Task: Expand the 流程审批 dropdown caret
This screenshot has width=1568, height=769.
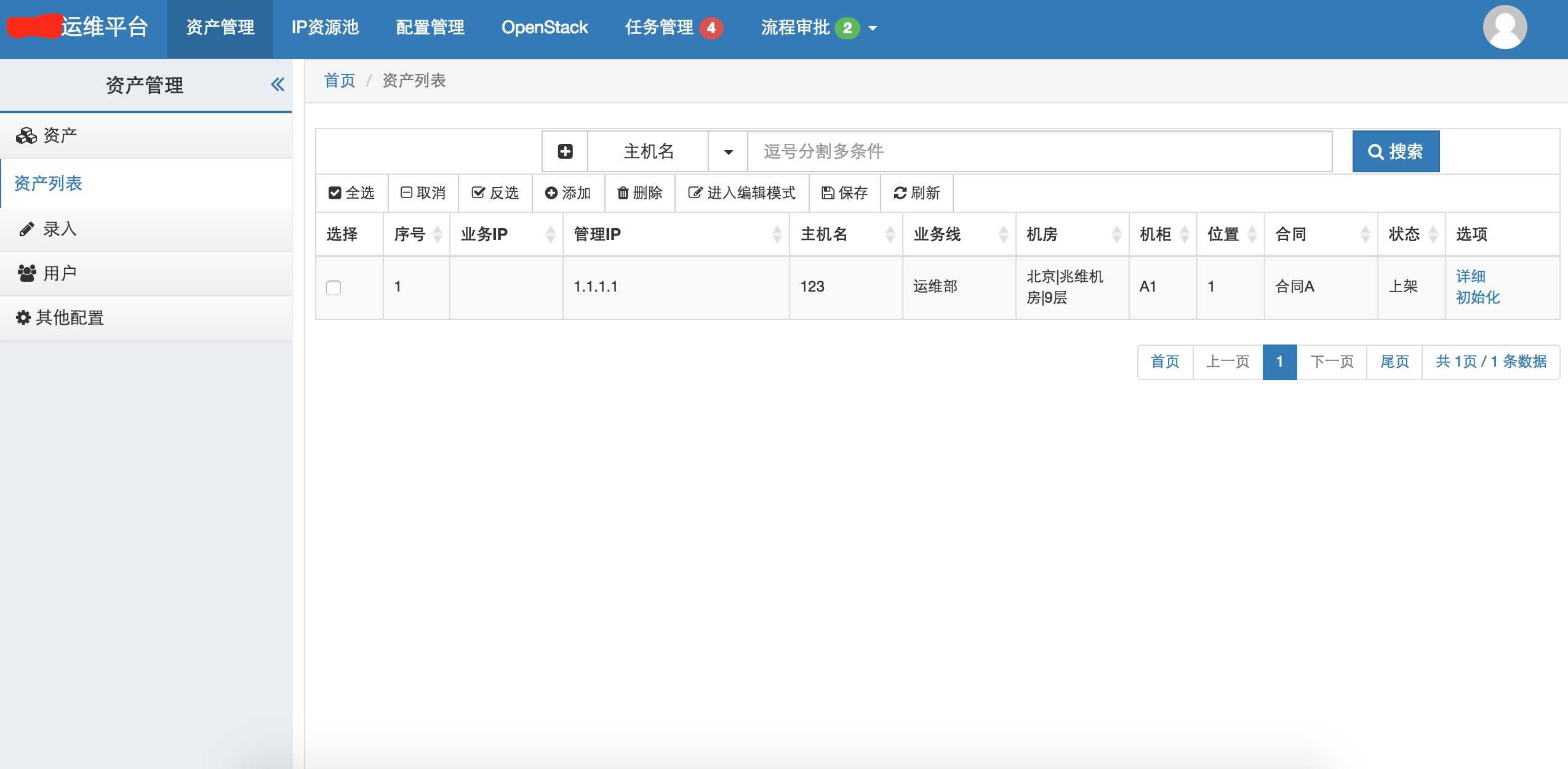Action: click(x=873, y=28)
